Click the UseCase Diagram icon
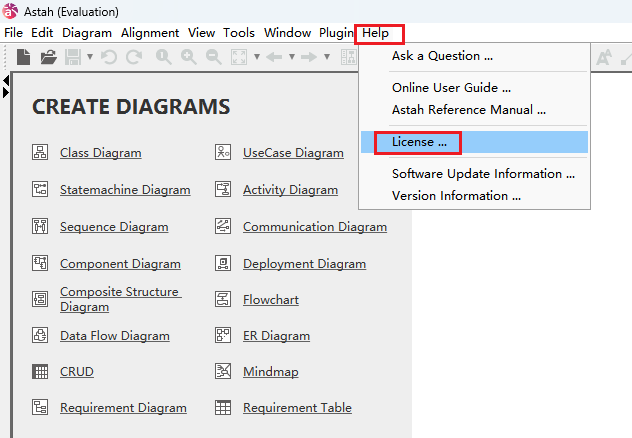 coord(223,152)
